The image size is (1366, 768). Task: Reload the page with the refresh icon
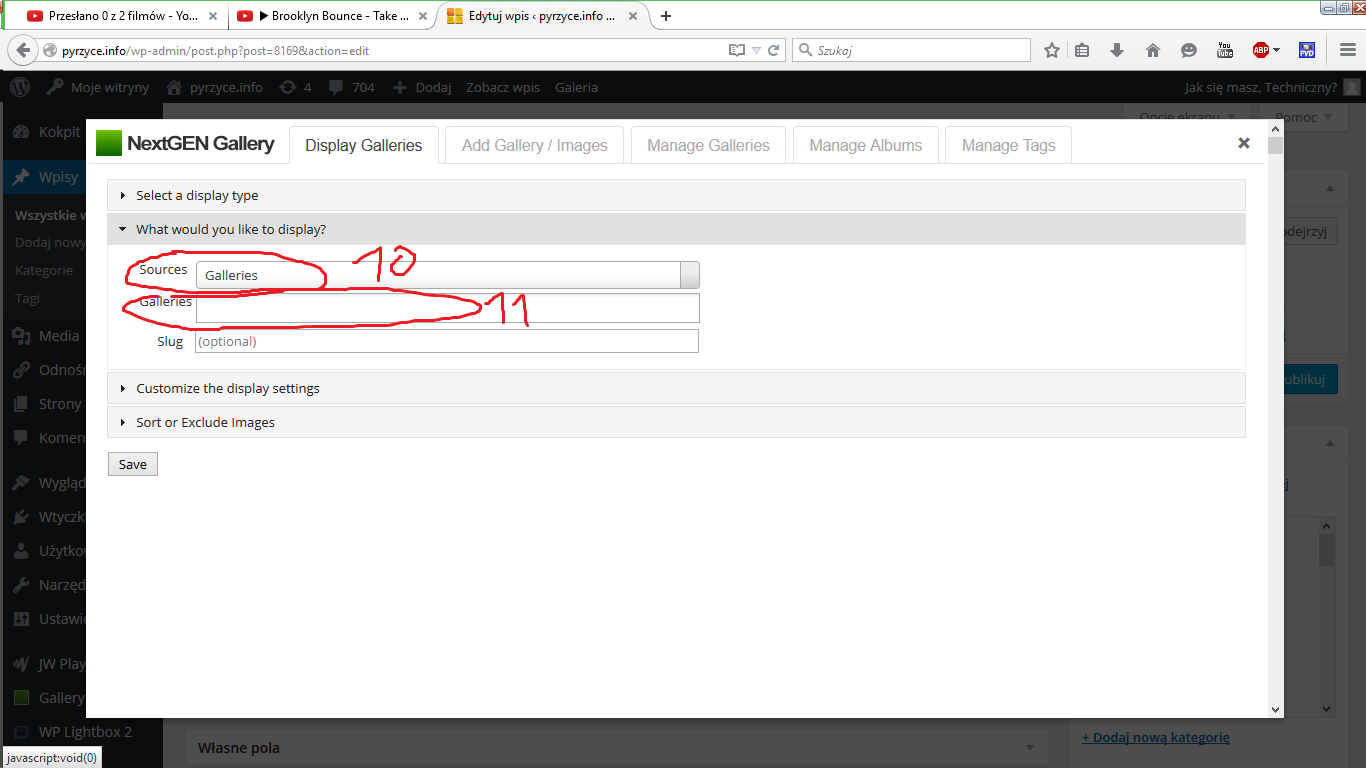point(773,50)
